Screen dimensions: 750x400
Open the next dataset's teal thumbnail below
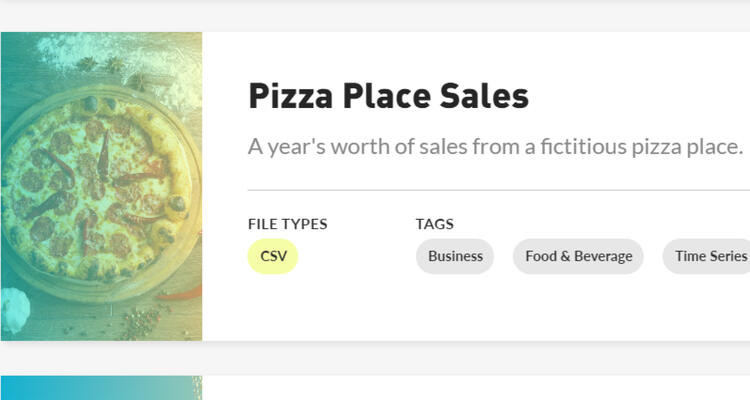coord(100,388)
